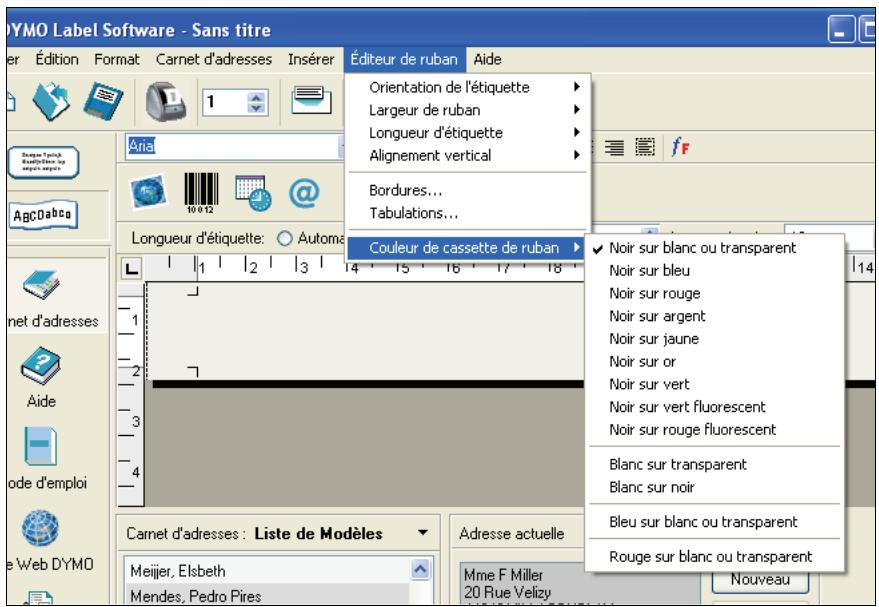Screen dimensions: 879x607
Task: Open the Aide menu
Action: coord(487,59)
